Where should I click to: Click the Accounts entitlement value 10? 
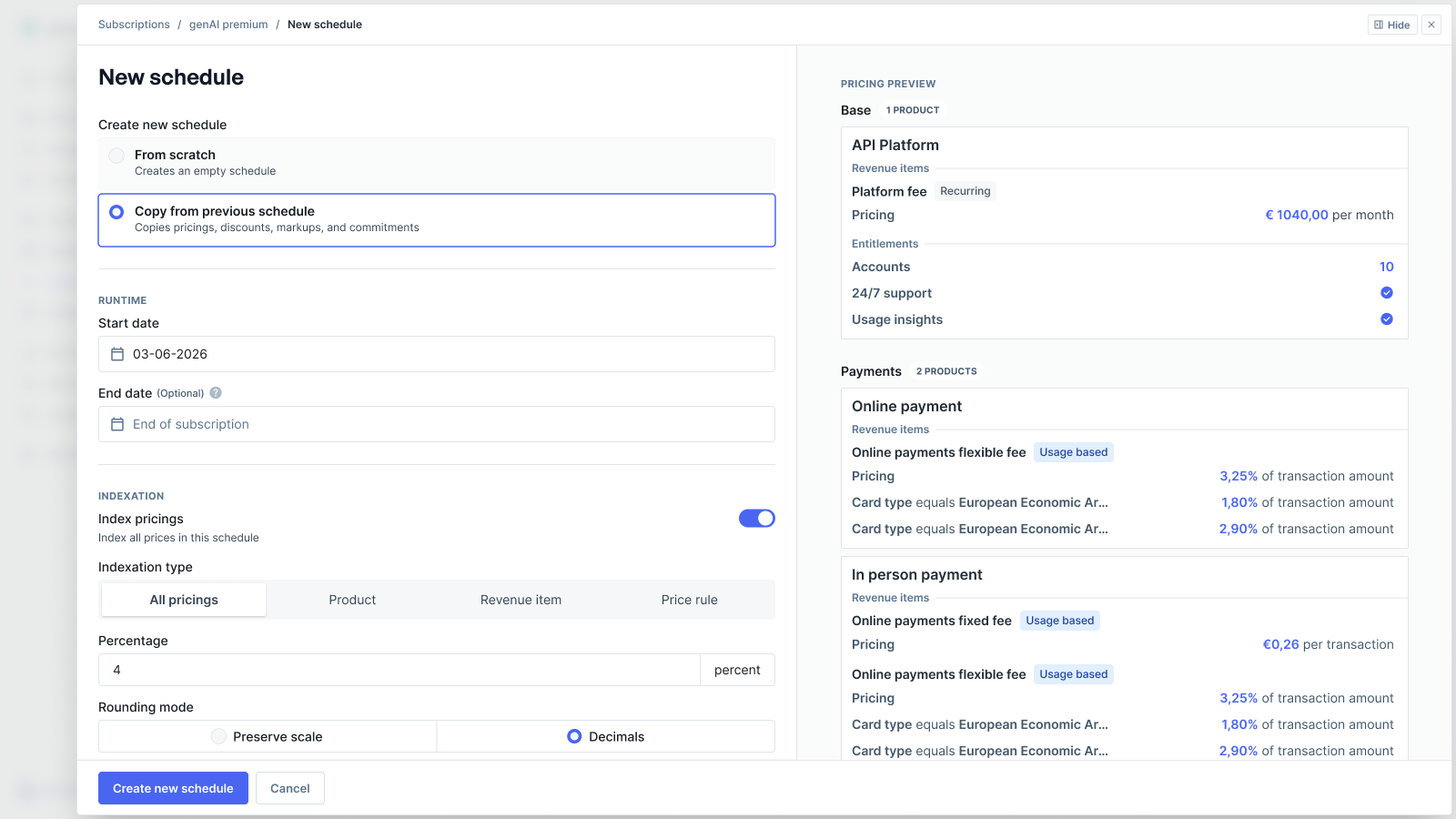tap(1387, 267)
